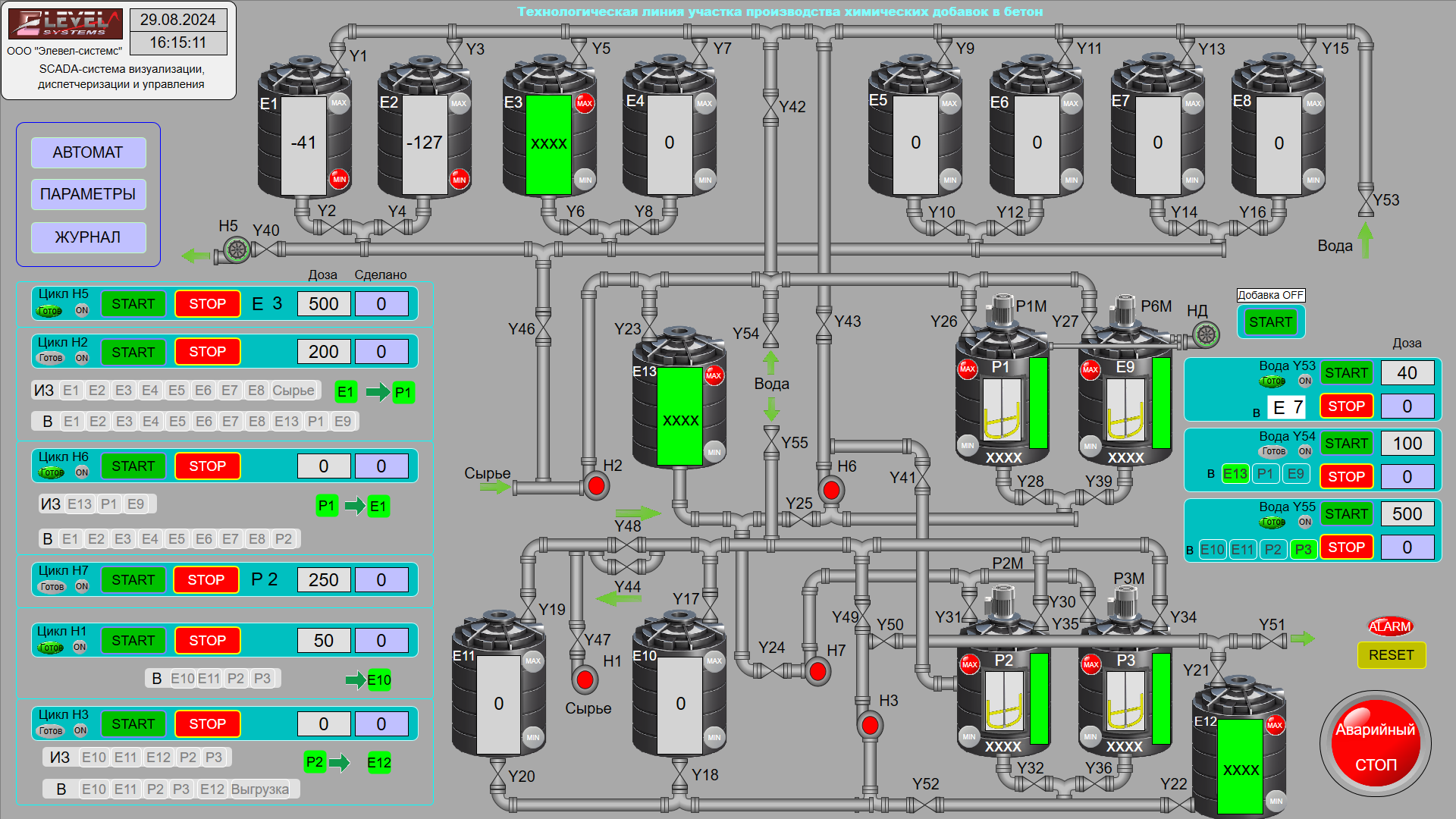The image size is (1456, 819).
Task: Click the H3 red pump indicator
Action: pos(870,725)
